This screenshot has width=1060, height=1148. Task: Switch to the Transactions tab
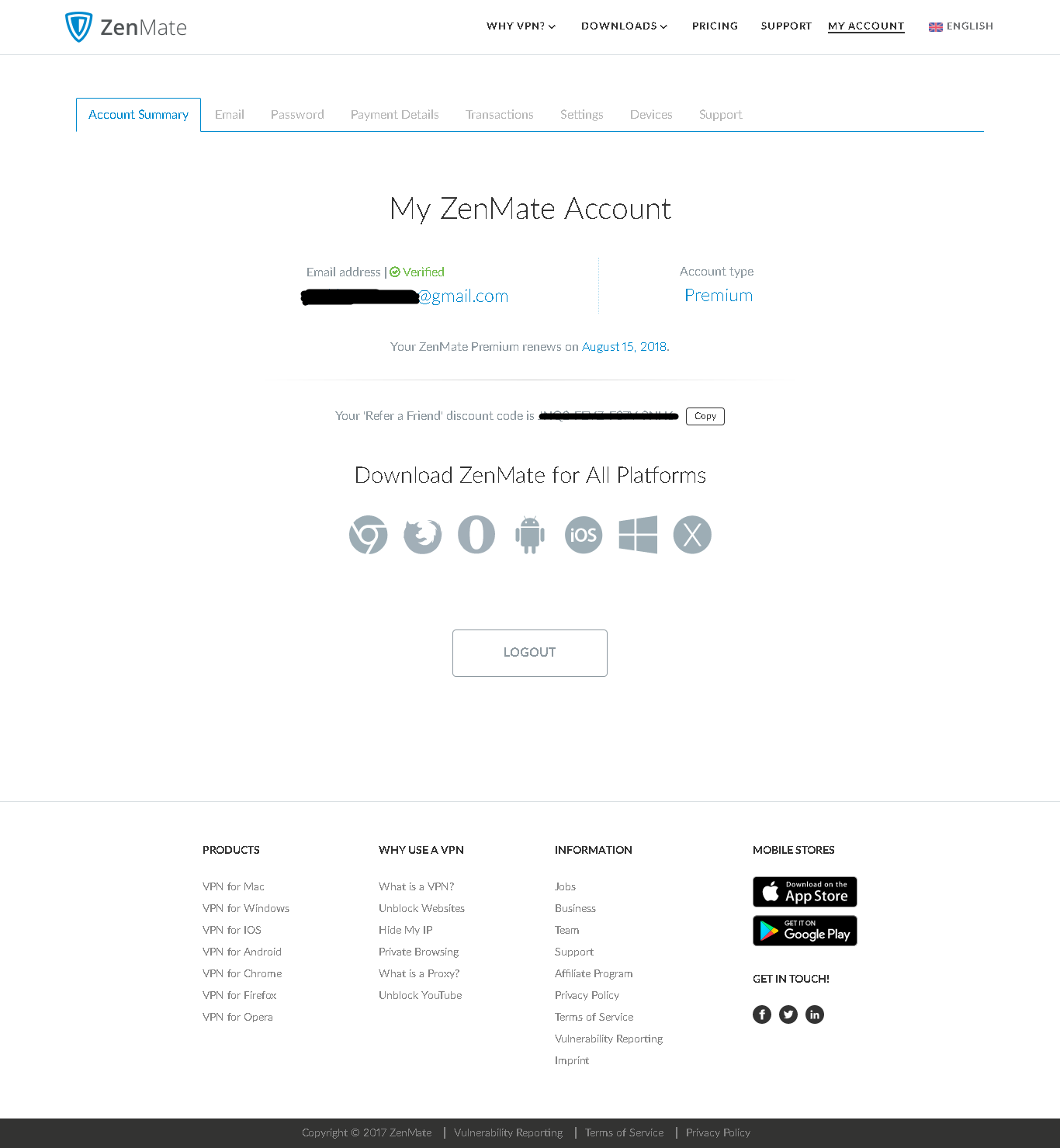(499, 115)
